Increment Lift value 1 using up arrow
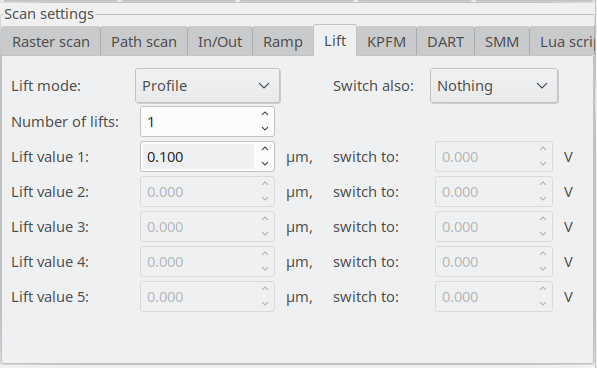 click(265, 149)
